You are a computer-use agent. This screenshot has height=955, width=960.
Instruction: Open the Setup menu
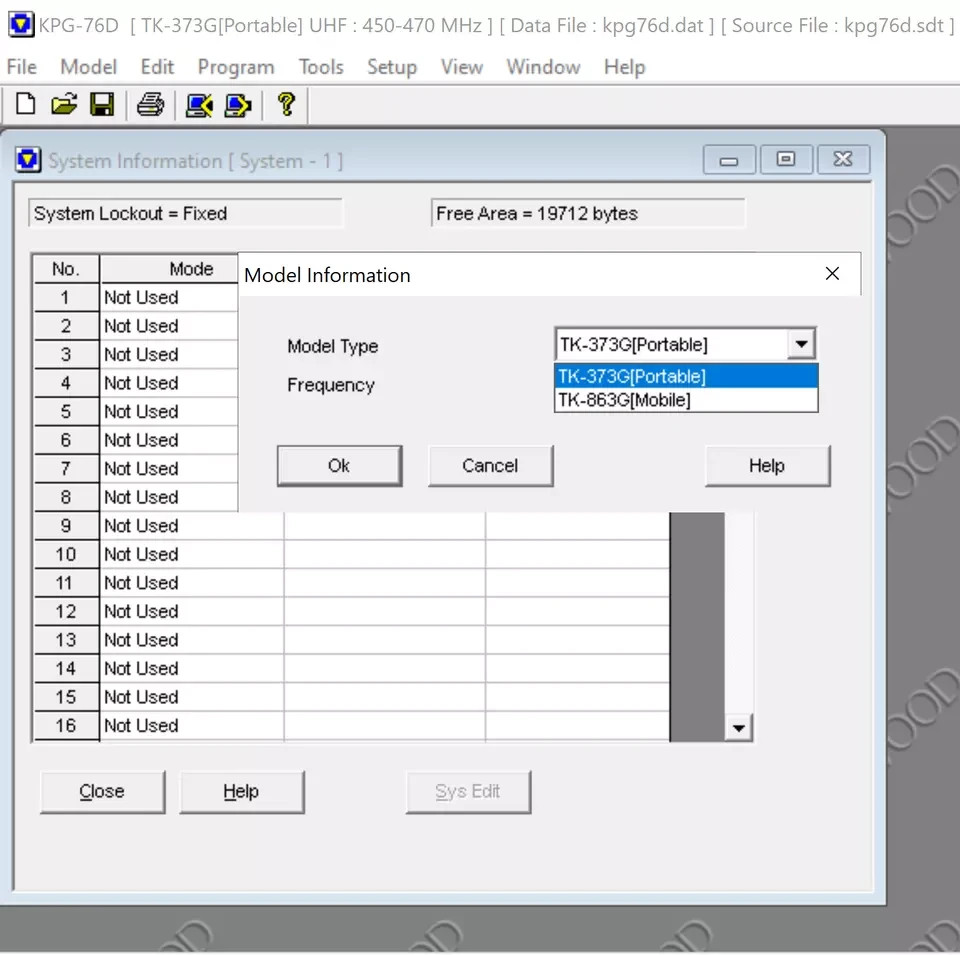(x=391, y=67)
